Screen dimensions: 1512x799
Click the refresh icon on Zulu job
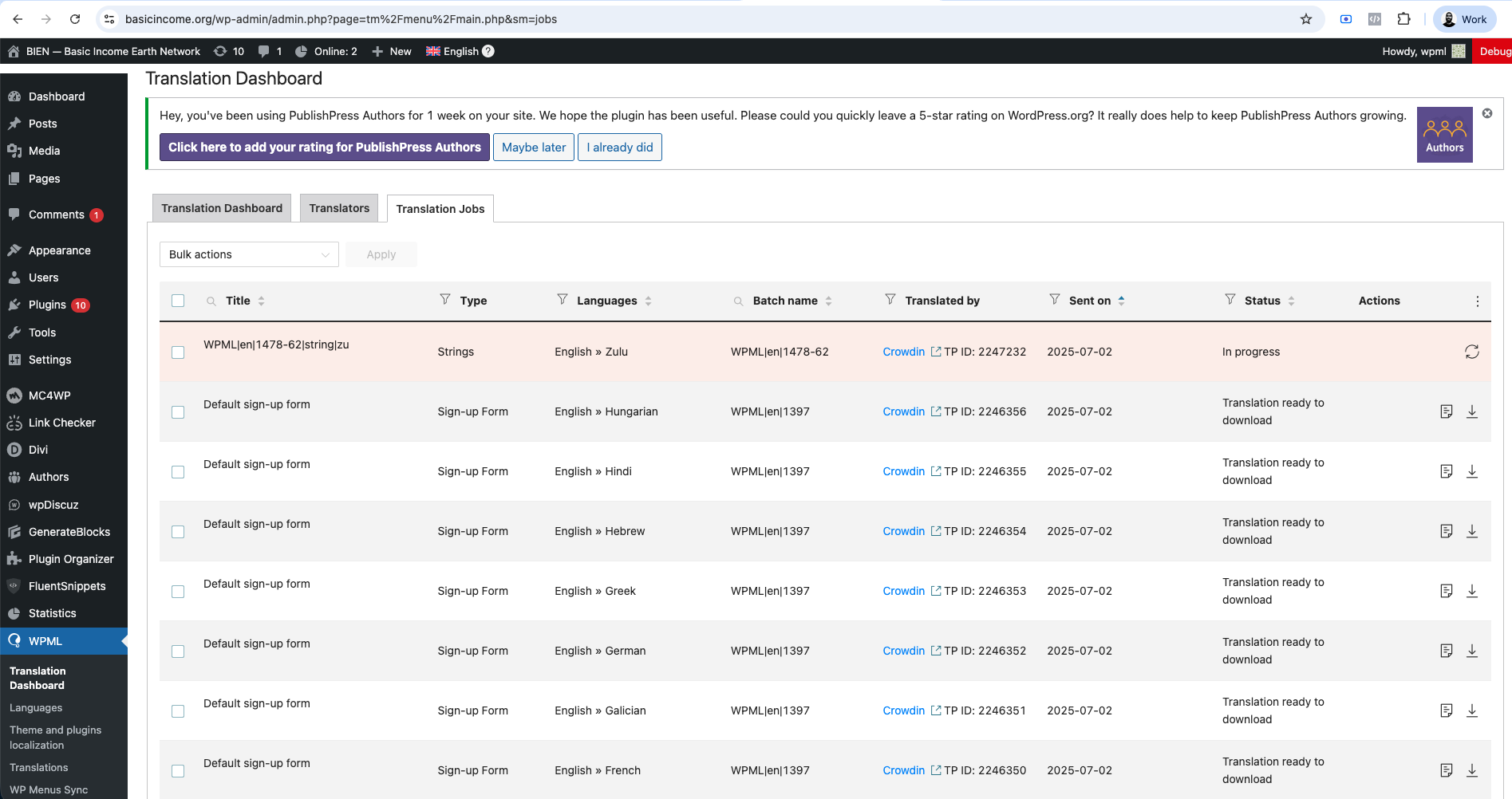(1471, 352)
